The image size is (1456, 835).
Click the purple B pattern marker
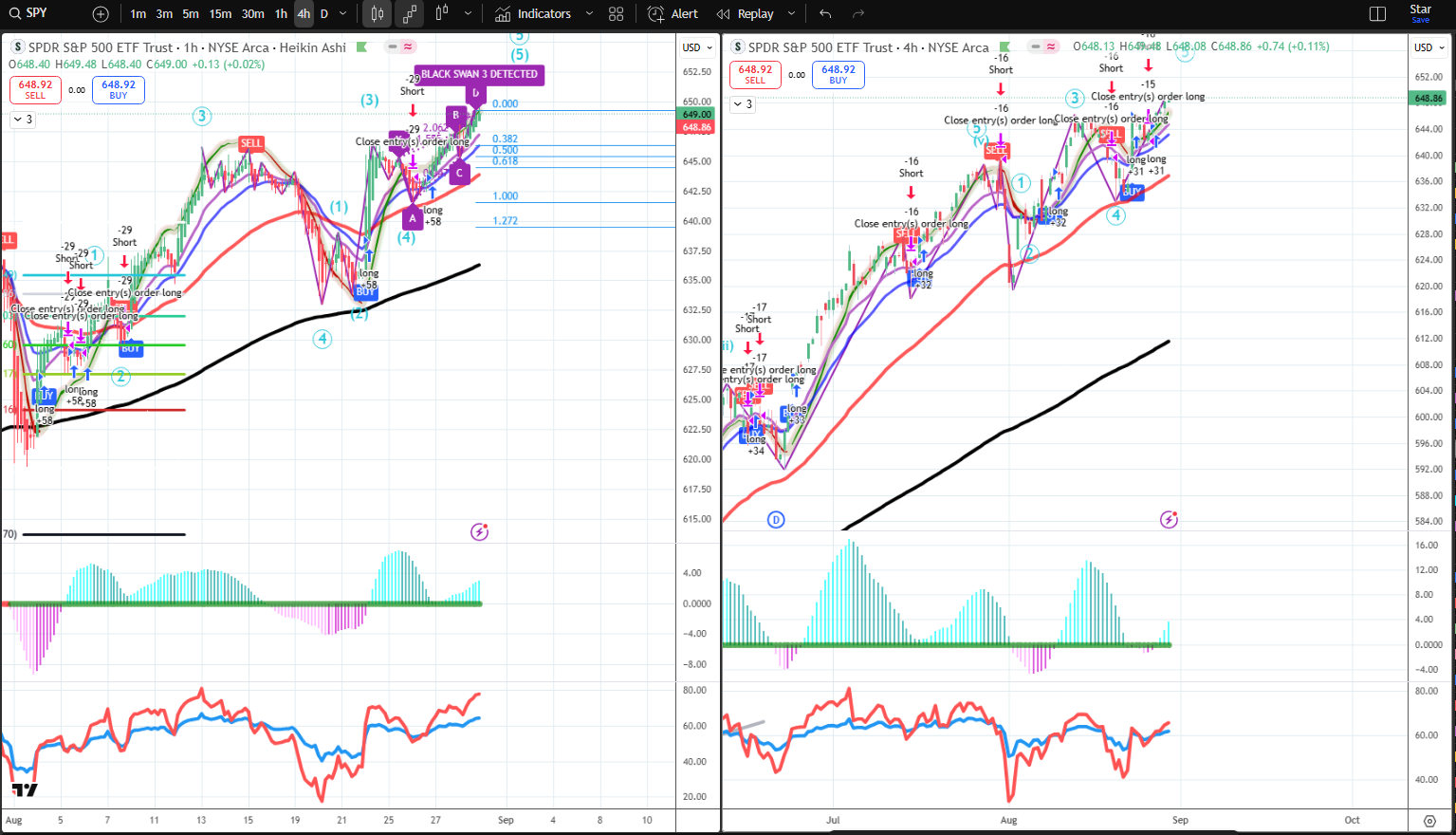tap(455, 116)
